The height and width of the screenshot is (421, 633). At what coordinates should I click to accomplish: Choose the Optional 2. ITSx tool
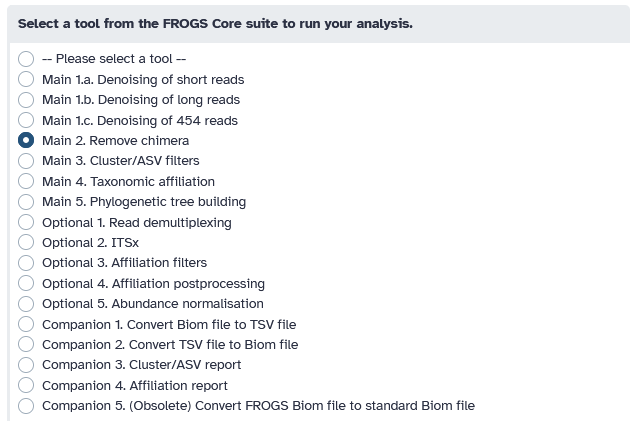click(x=26, y=242)
